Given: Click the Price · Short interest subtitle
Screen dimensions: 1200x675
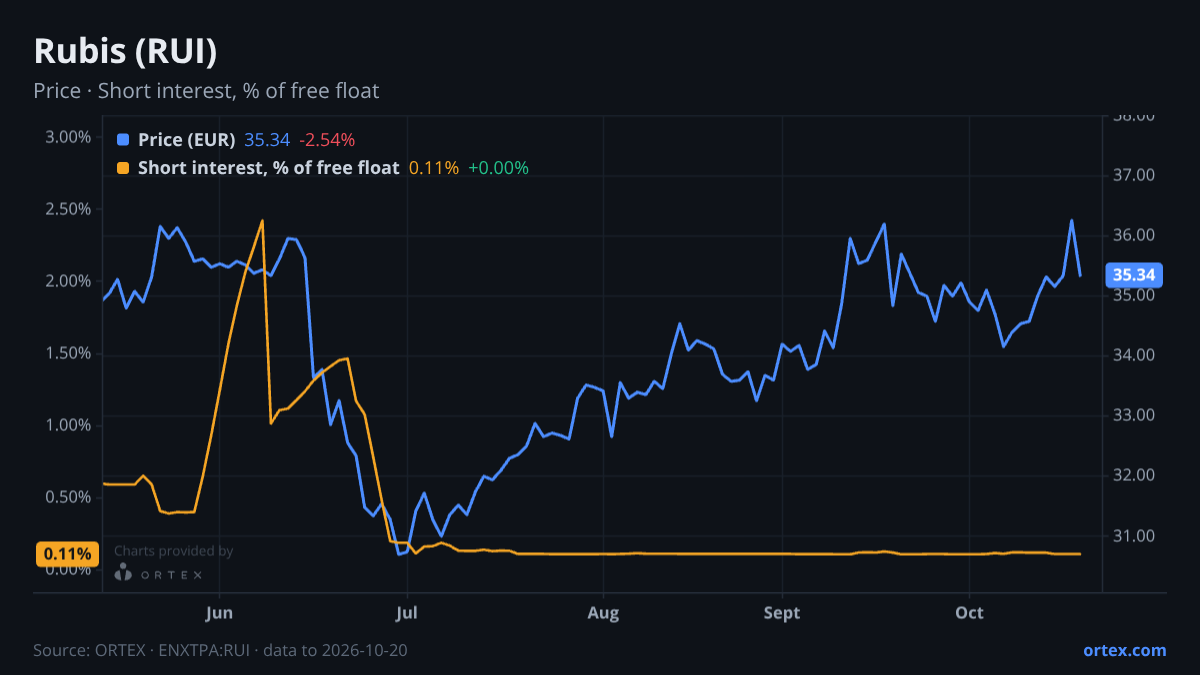Looking at the screenshot, I should click(x=206, y=91).
